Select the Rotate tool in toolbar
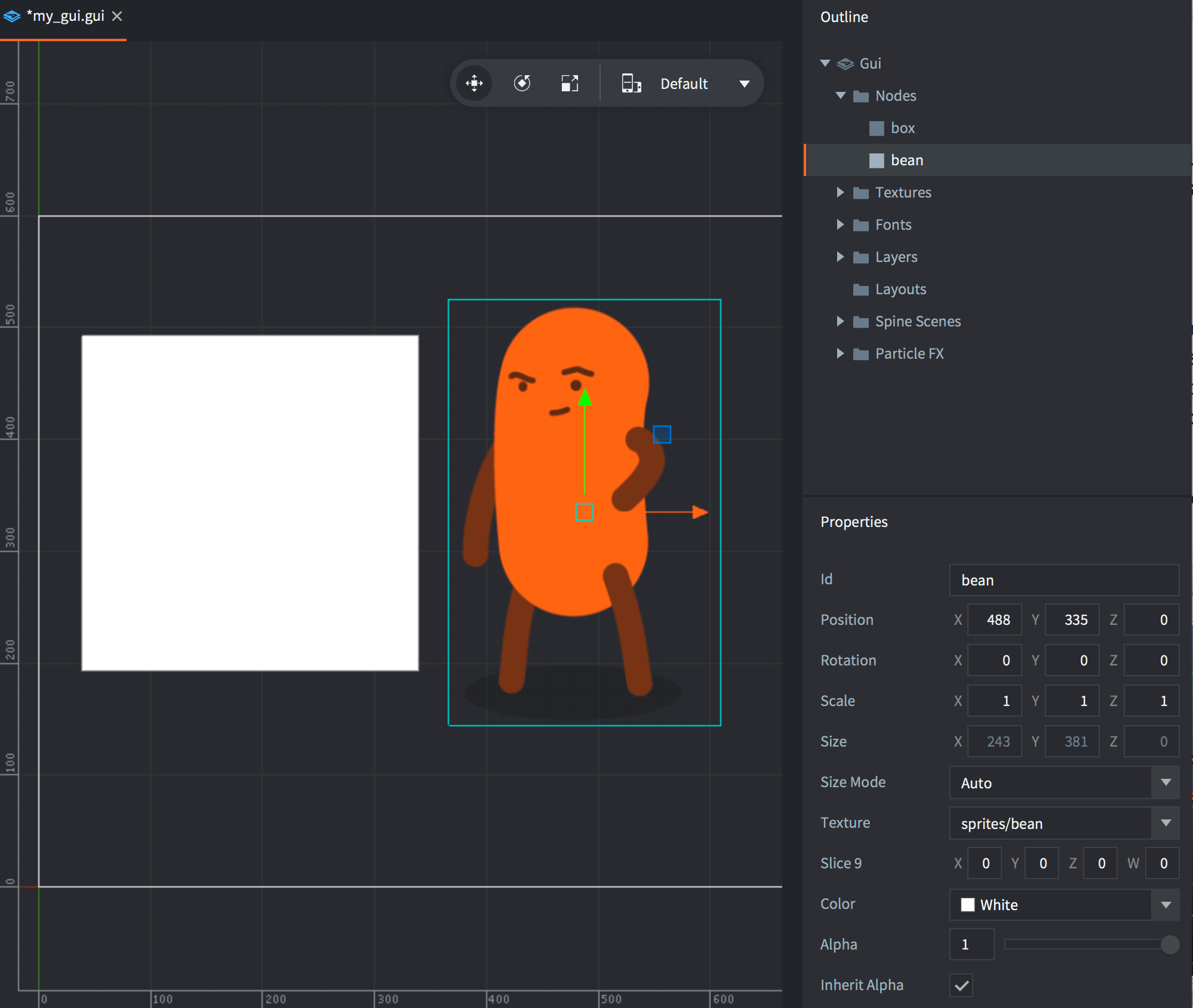This screenshot has width=1193, height=1008. tap(522, 83)
